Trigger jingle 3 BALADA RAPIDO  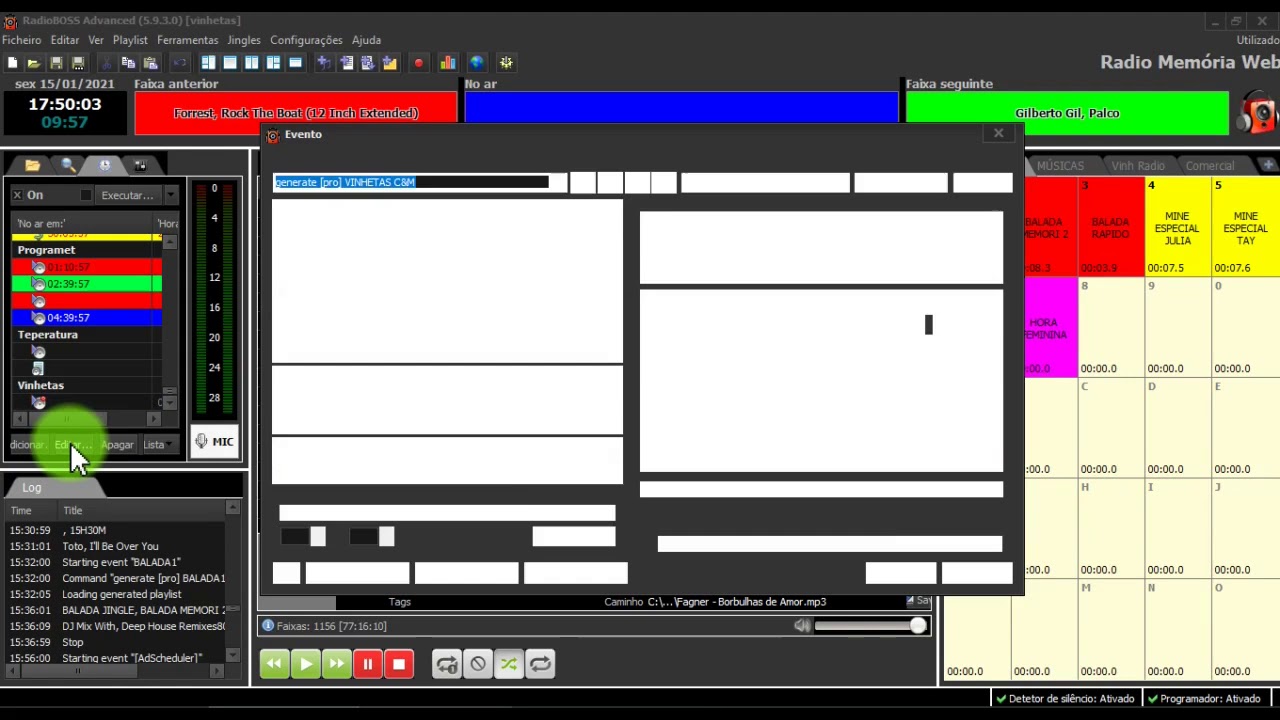pos(1110,227)
